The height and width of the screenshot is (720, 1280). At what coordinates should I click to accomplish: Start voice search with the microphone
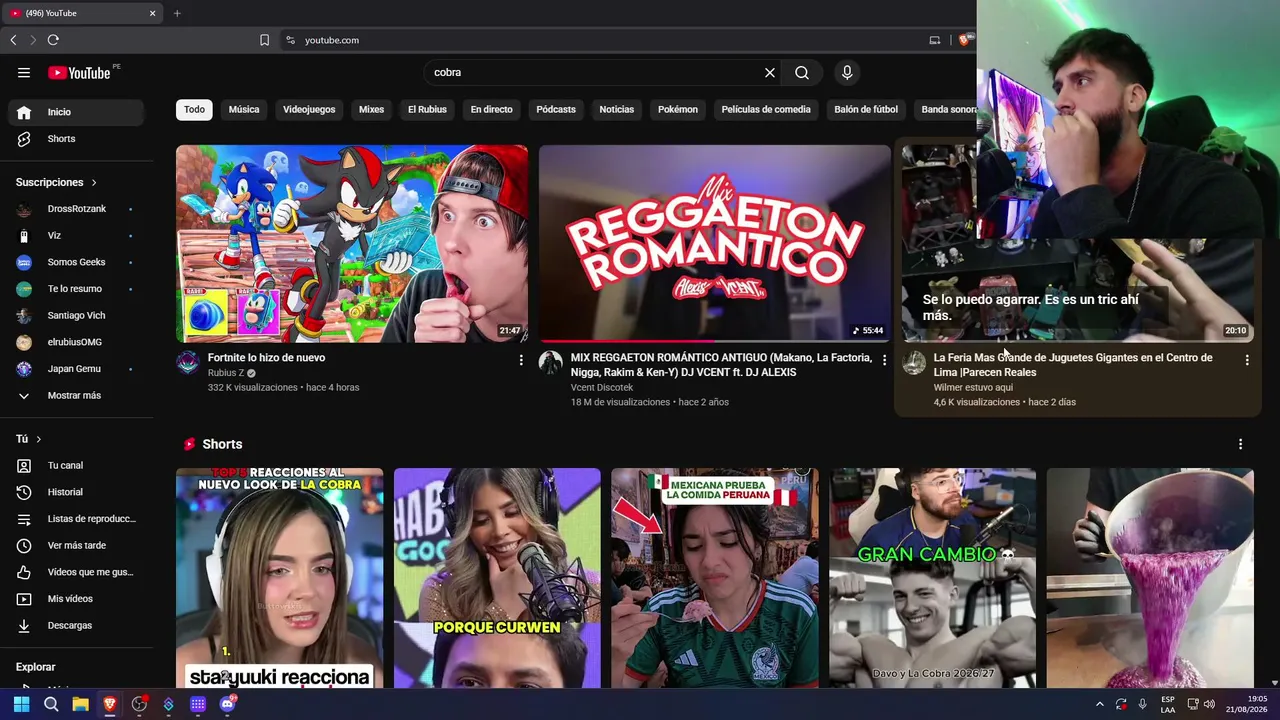[x=847, y=72]
